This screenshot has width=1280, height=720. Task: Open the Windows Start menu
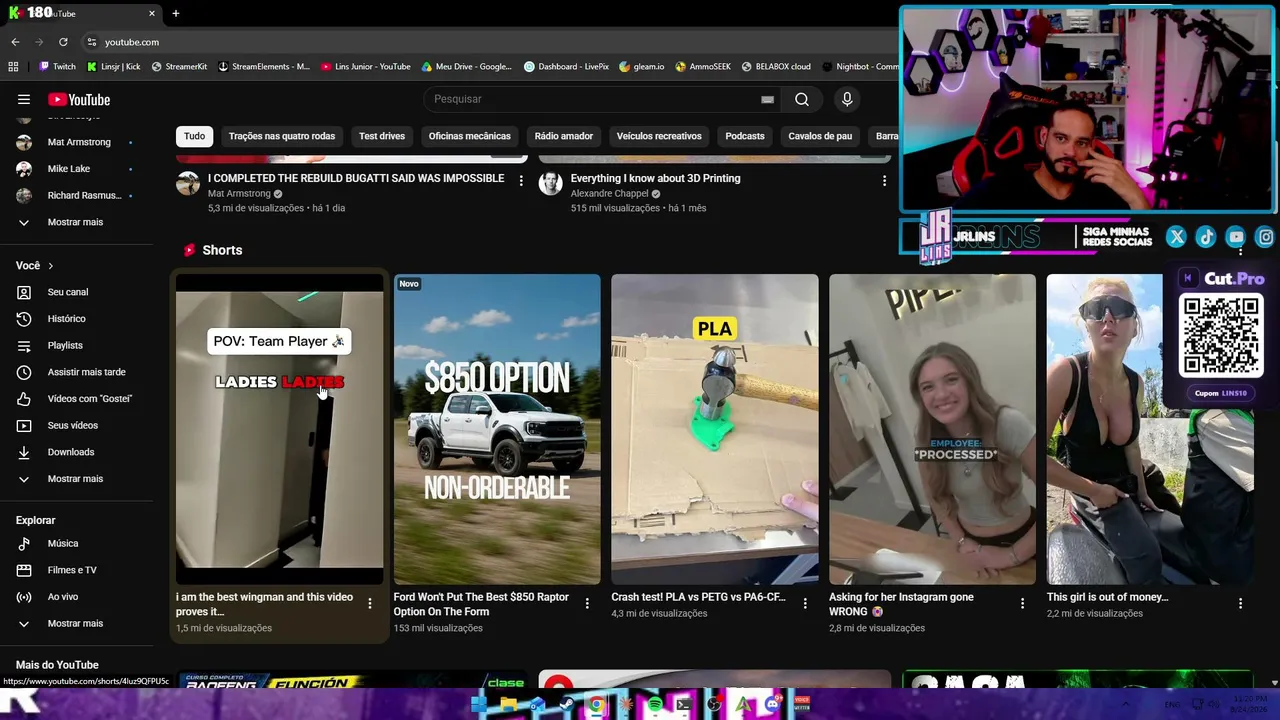478,705
